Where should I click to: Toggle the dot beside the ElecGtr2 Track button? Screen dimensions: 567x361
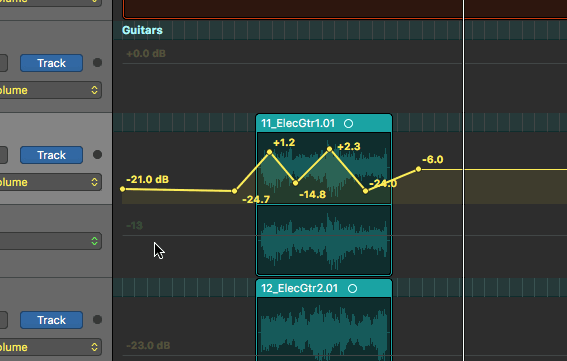pos(97,319)
